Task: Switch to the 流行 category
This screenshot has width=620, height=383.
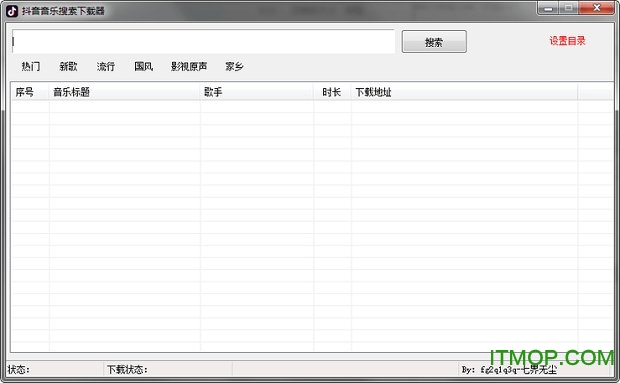Action: click(106, 66)
